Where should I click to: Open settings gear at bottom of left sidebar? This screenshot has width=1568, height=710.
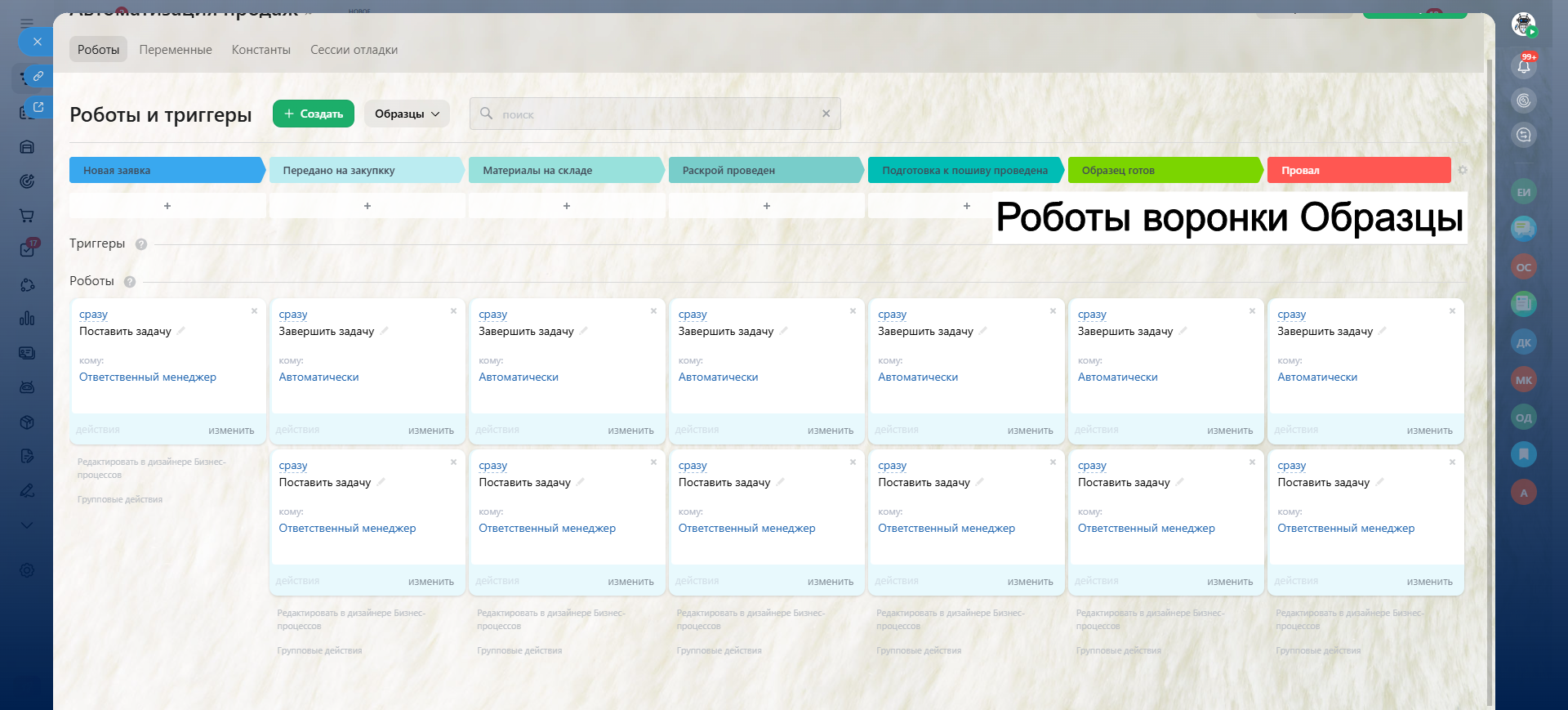[27, 570]
